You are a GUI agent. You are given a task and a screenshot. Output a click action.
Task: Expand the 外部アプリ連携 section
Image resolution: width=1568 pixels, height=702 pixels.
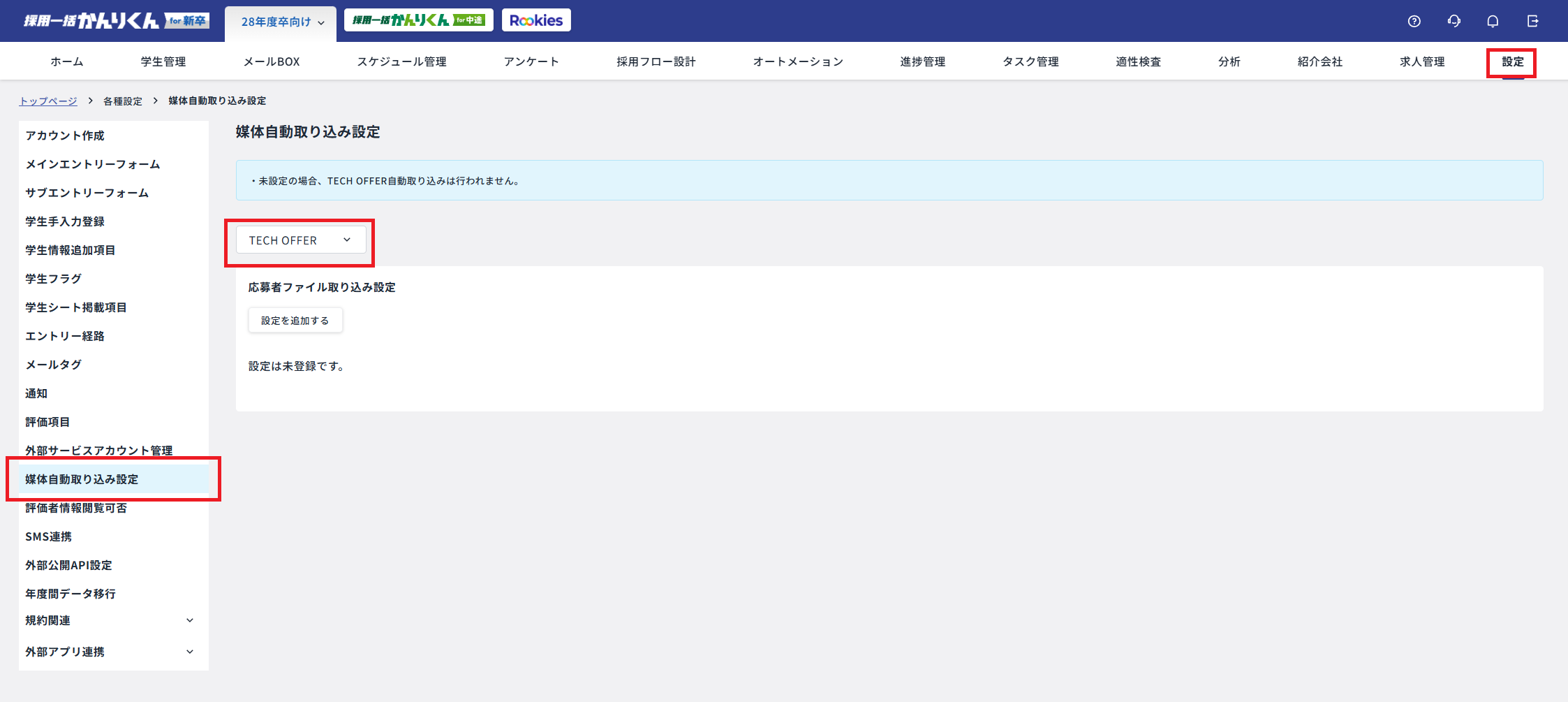110,651
